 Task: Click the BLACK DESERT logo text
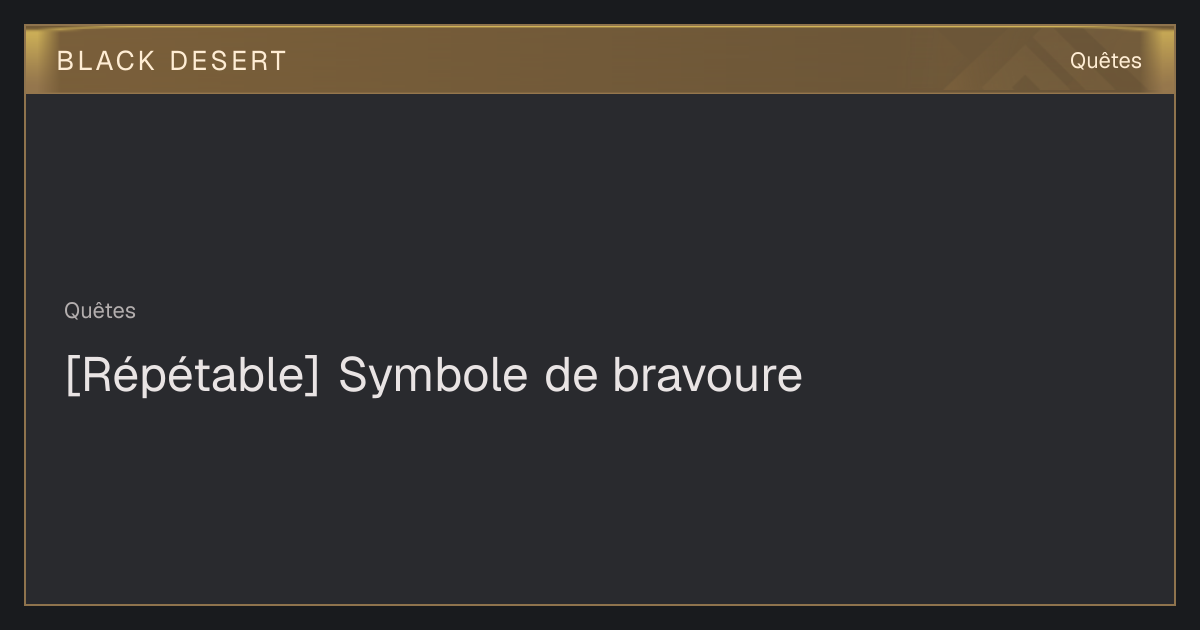pyautogui.click(x=172, y=61)
